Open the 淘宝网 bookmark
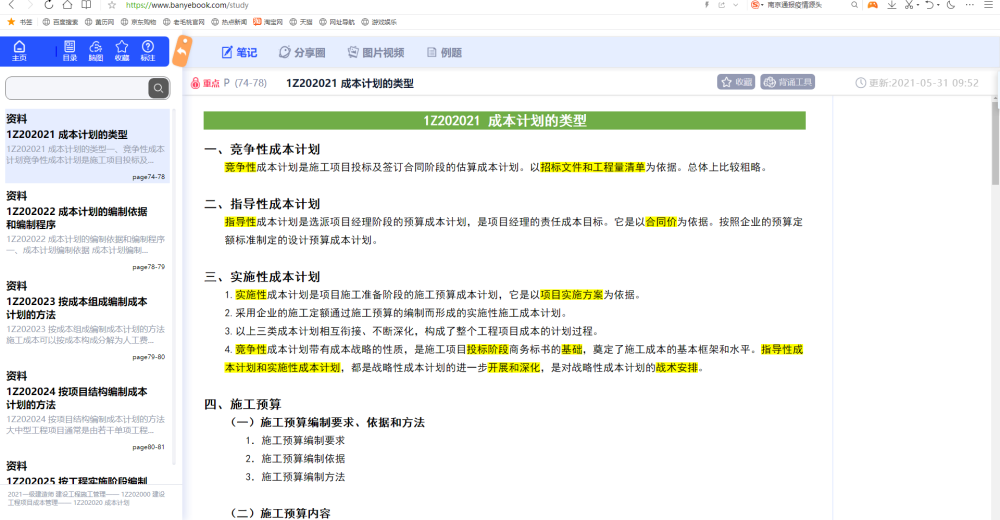This screenshot has height=520, width=1000. tap(268, 22)
